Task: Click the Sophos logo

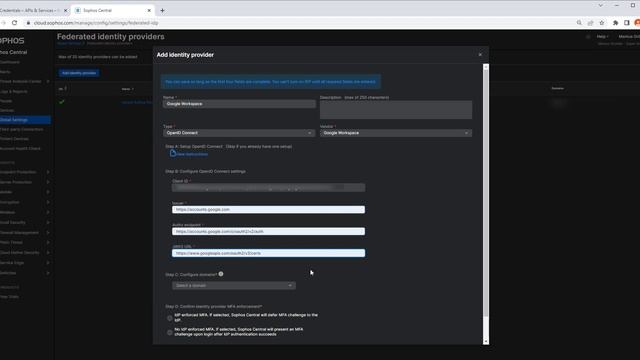Action: (12, 41)
